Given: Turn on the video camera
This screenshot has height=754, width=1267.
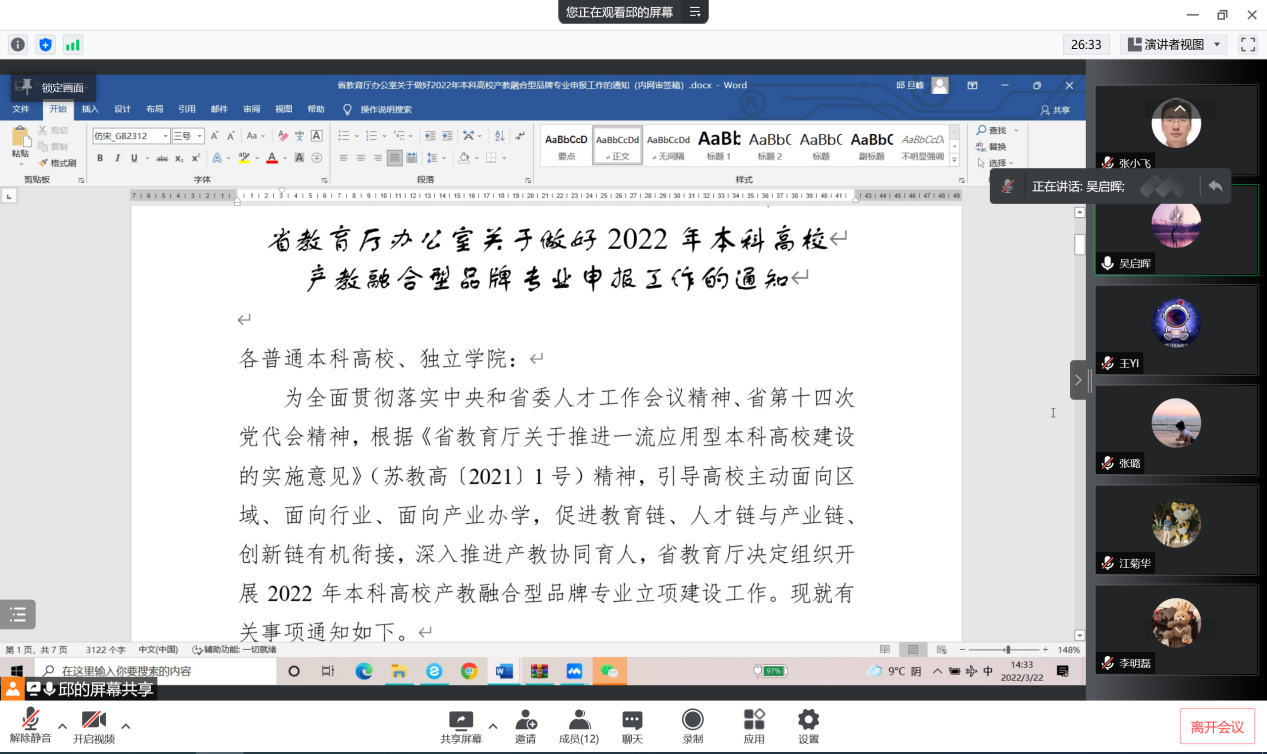Looking at the screenshot, I should coord(94,721).
